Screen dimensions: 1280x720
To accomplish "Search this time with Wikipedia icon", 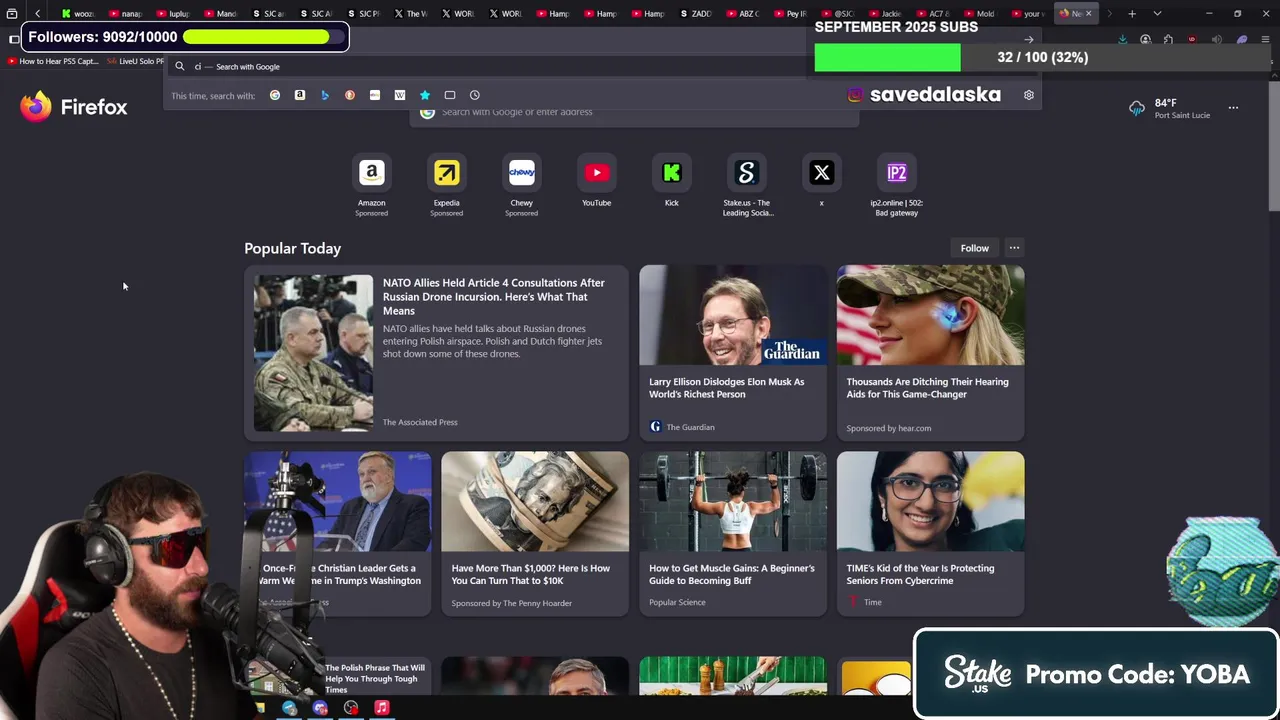I will coord(400,95).
